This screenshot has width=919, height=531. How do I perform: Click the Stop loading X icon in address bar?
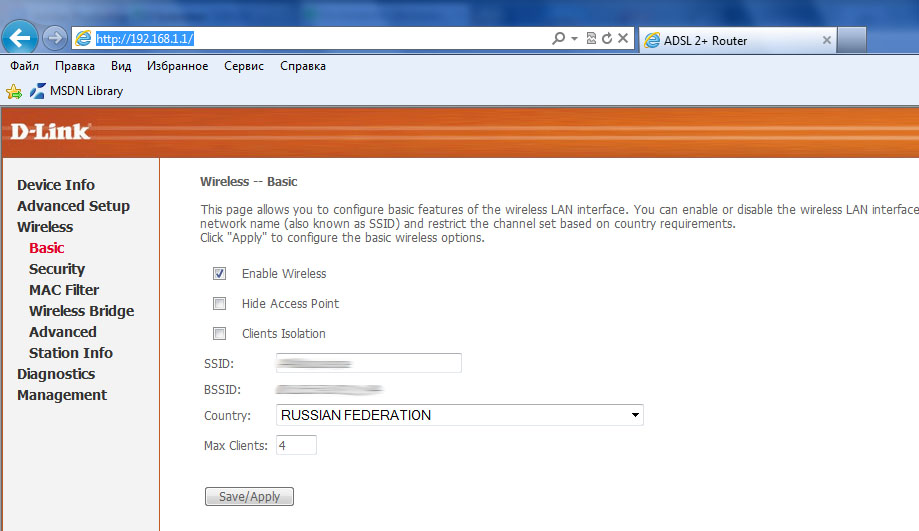coord(623,39)
